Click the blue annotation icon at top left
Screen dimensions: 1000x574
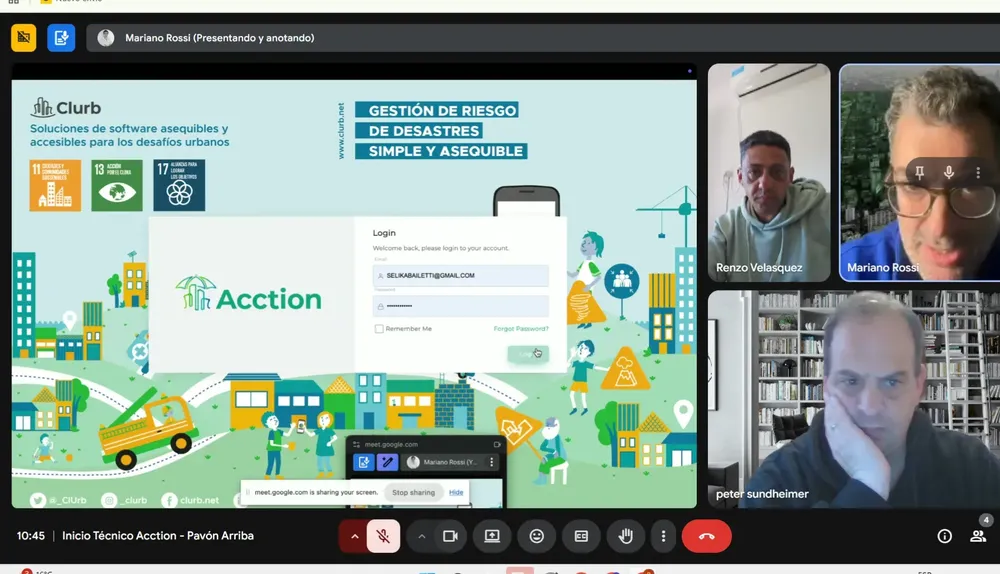pos(61,38)
